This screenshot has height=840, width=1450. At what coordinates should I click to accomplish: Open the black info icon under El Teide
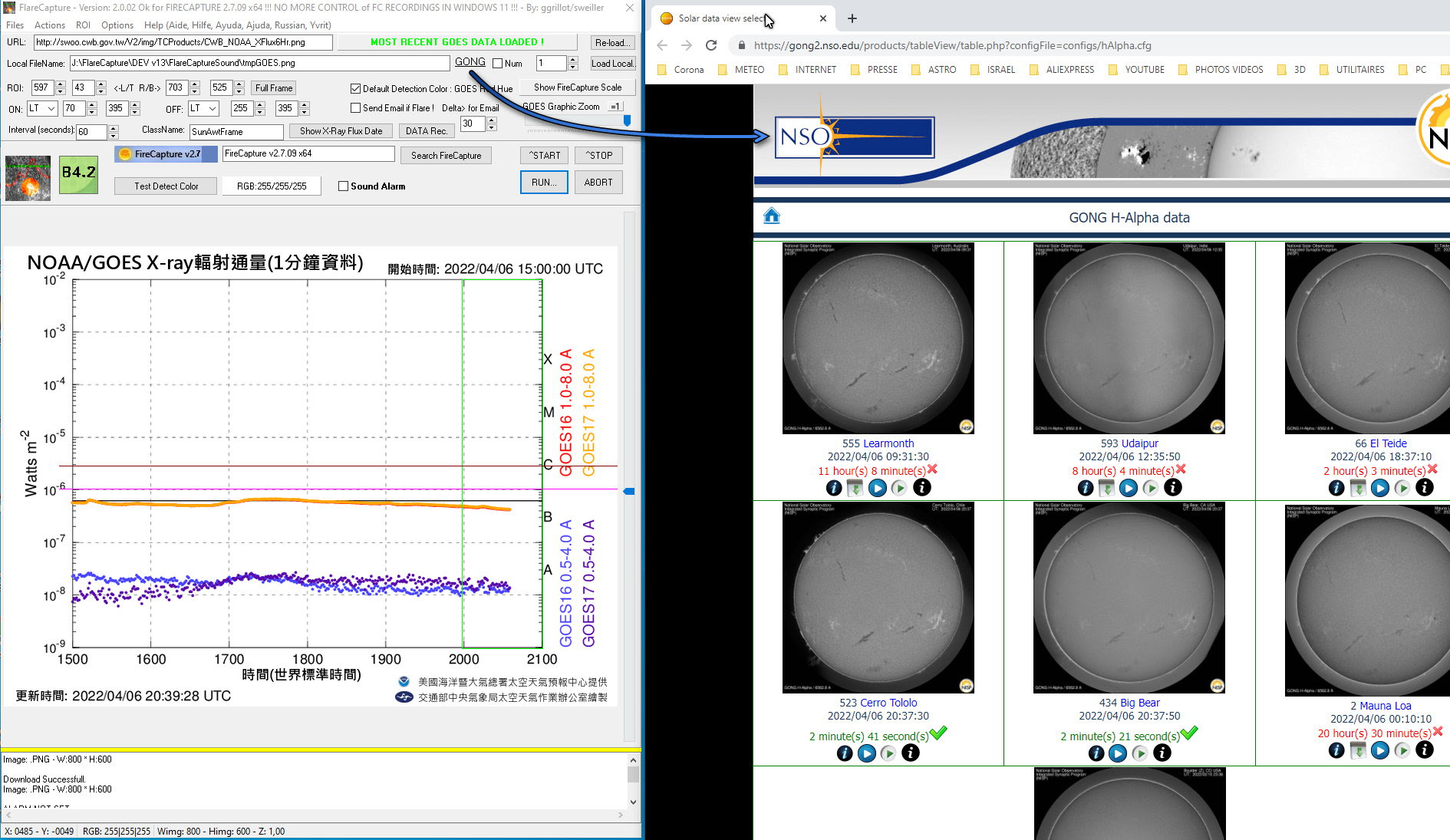(x=1425, y=487)
